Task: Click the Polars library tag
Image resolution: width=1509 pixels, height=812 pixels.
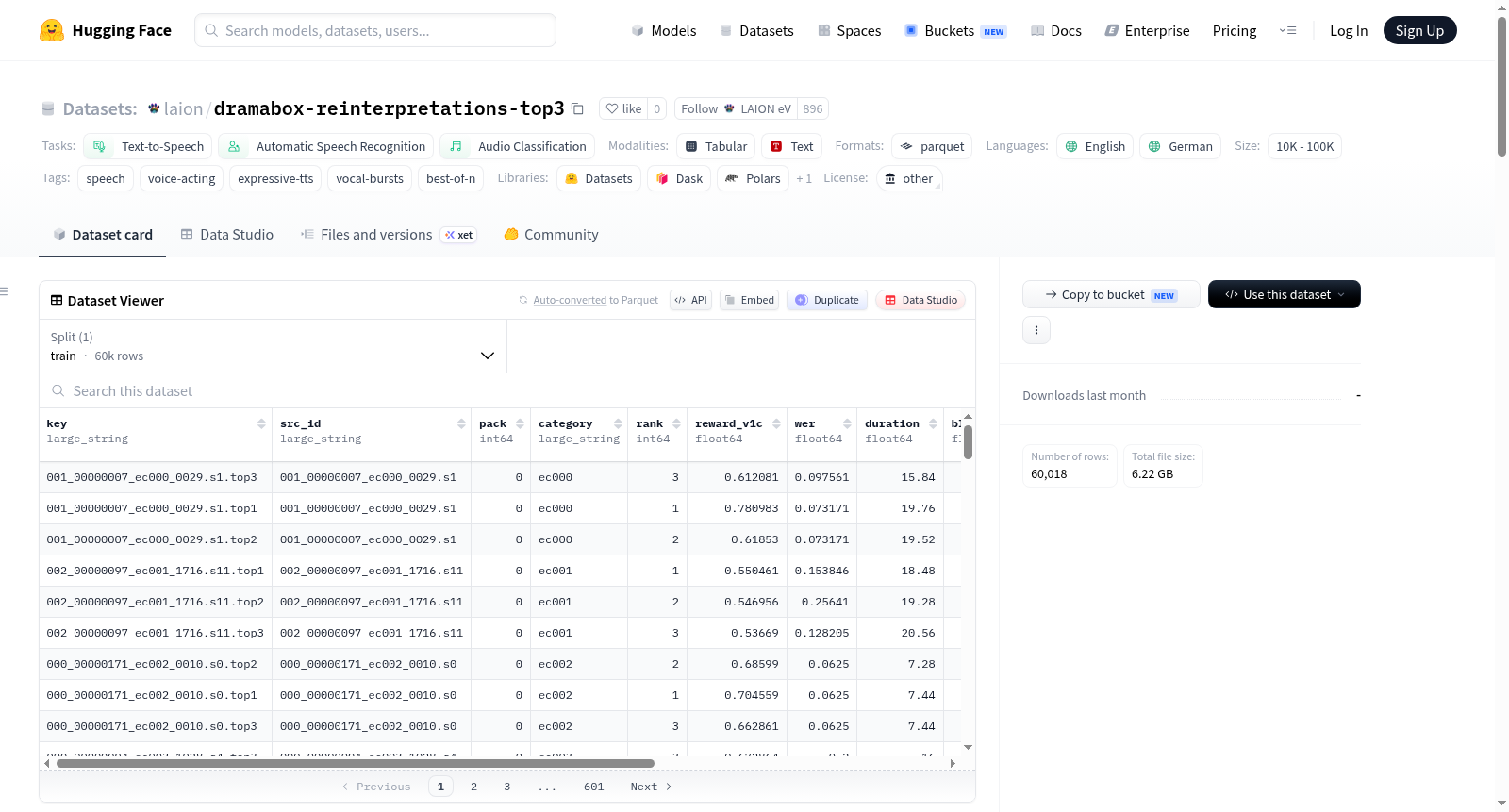Action: click(753, 178)
